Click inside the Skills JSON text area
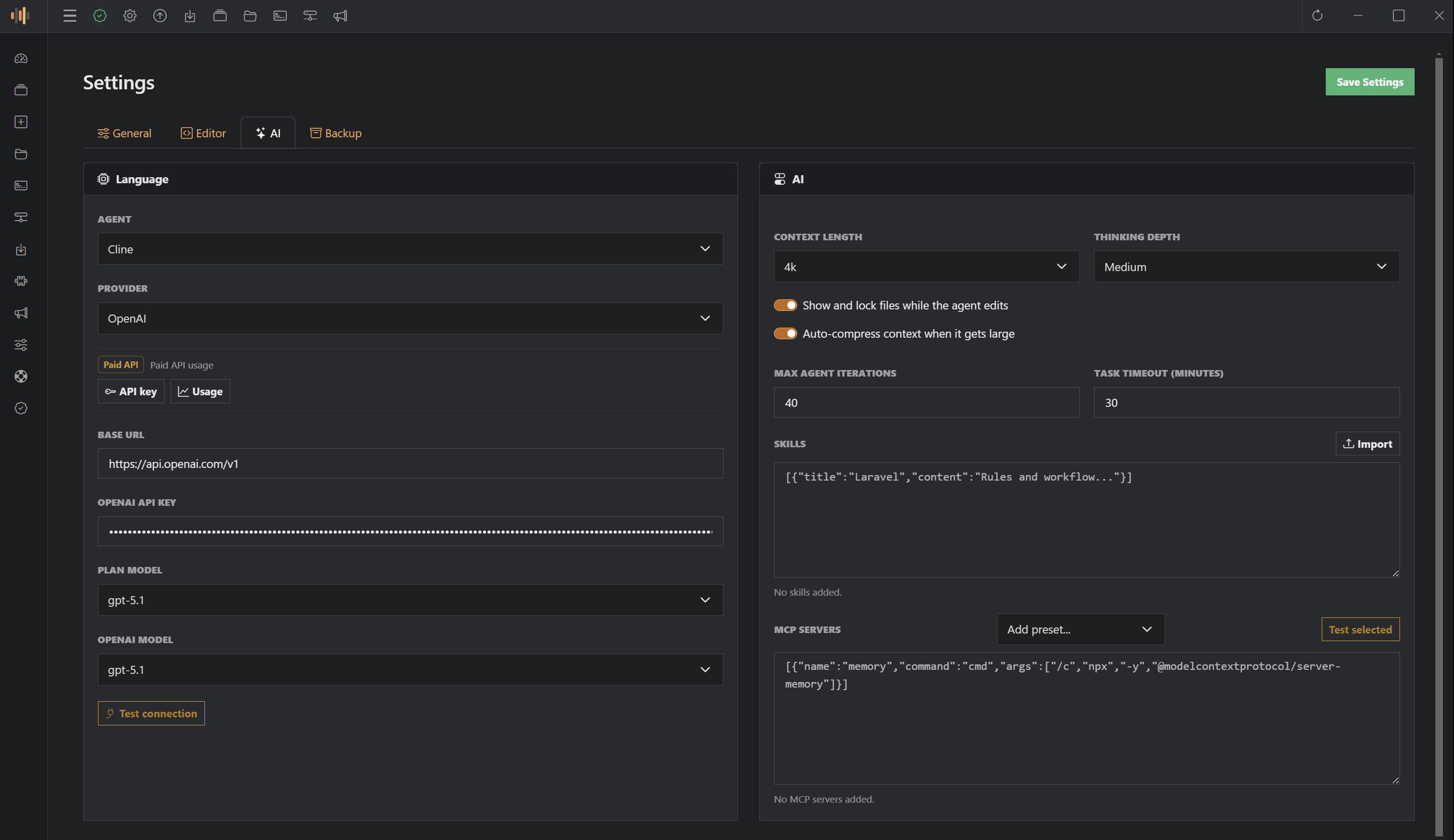The width and height of the screenshot is (1454, 840). click(1086, 520)
